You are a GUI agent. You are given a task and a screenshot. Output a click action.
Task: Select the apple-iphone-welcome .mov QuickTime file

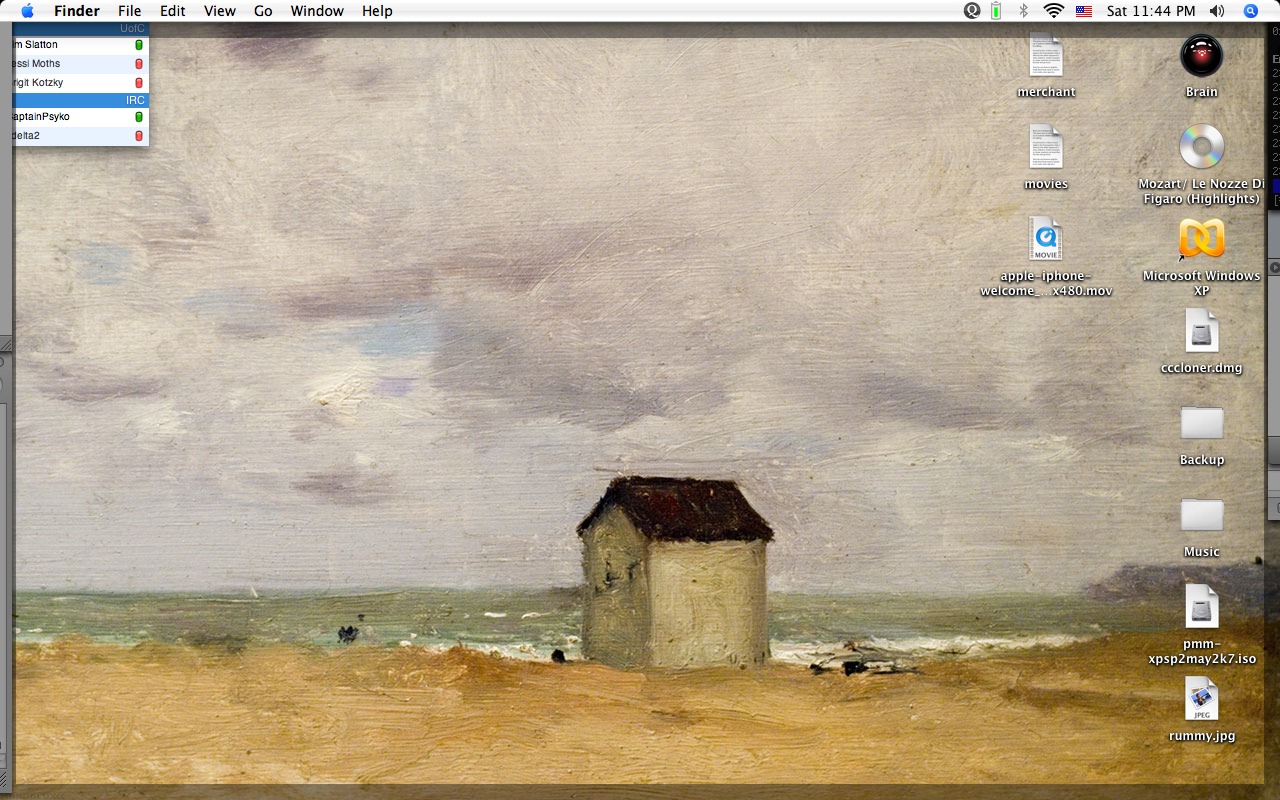pyautogui.click(x=1046, y=239)
